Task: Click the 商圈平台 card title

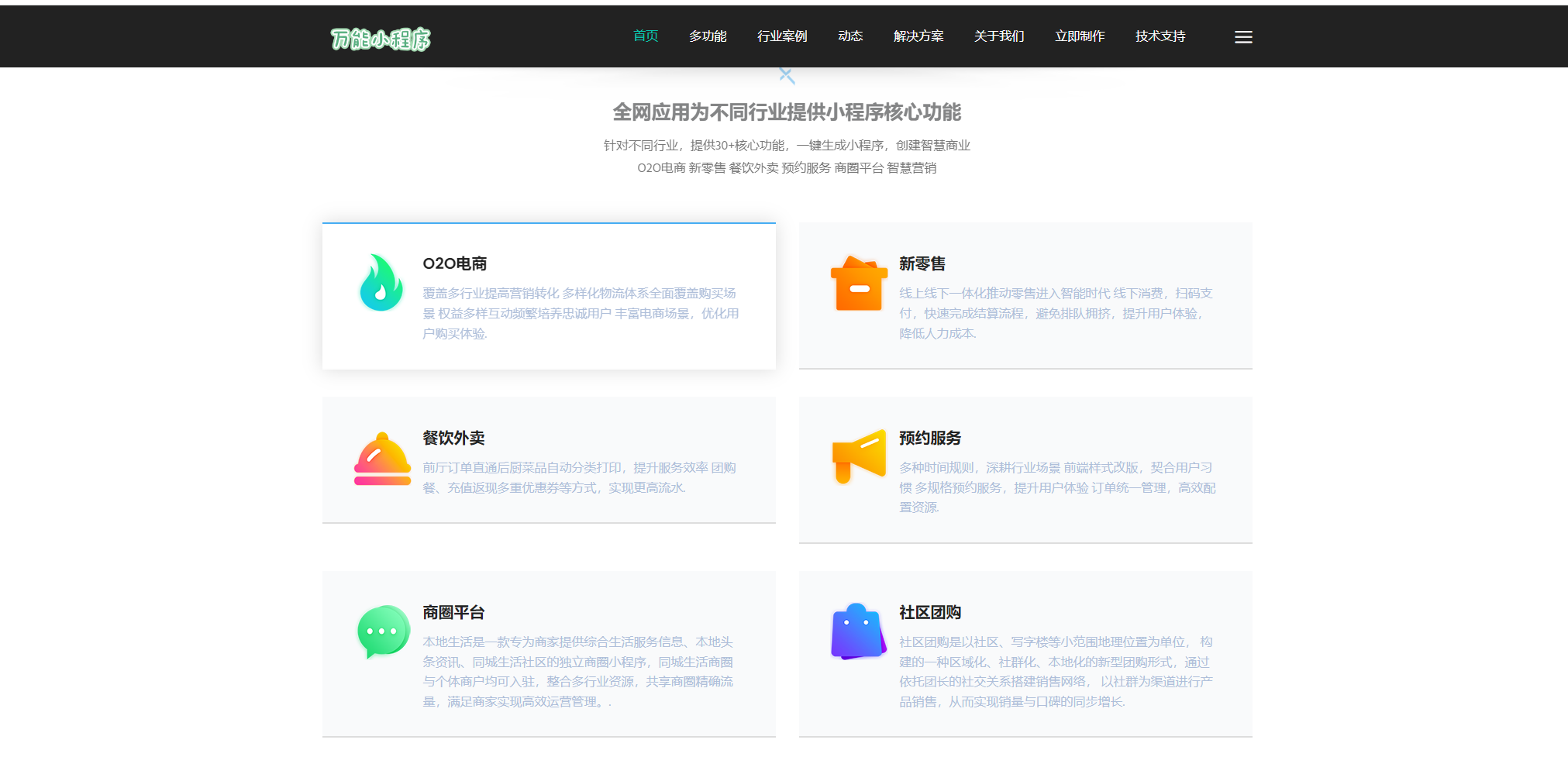Action: click(453, 612)
